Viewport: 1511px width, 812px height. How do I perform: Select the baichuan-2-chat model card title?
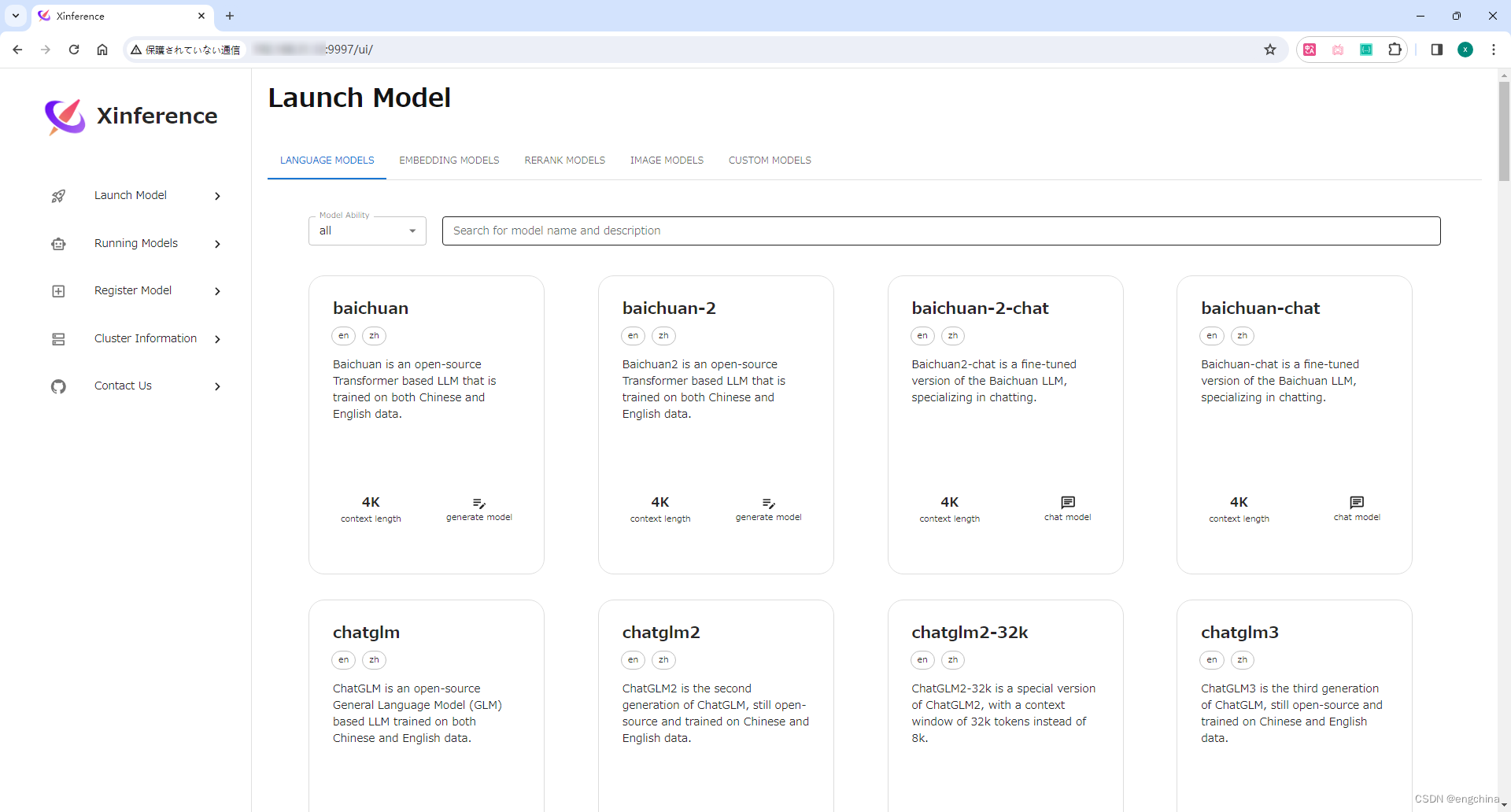pos(980,308)
